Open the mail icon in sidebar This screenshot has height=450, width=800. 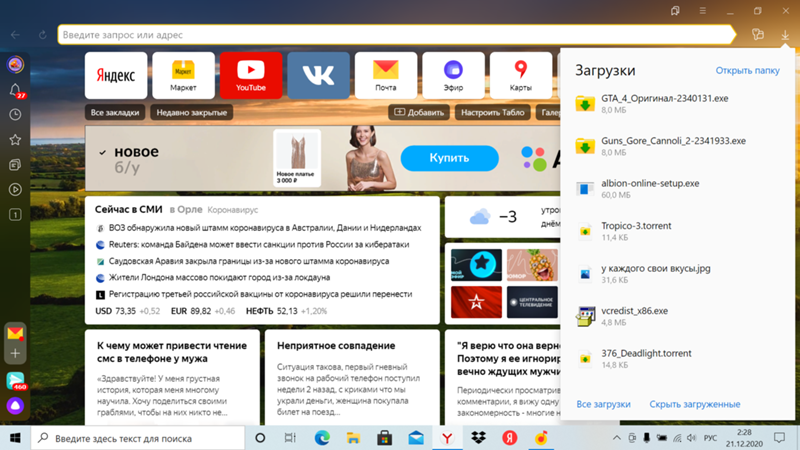tap(15, 333)
